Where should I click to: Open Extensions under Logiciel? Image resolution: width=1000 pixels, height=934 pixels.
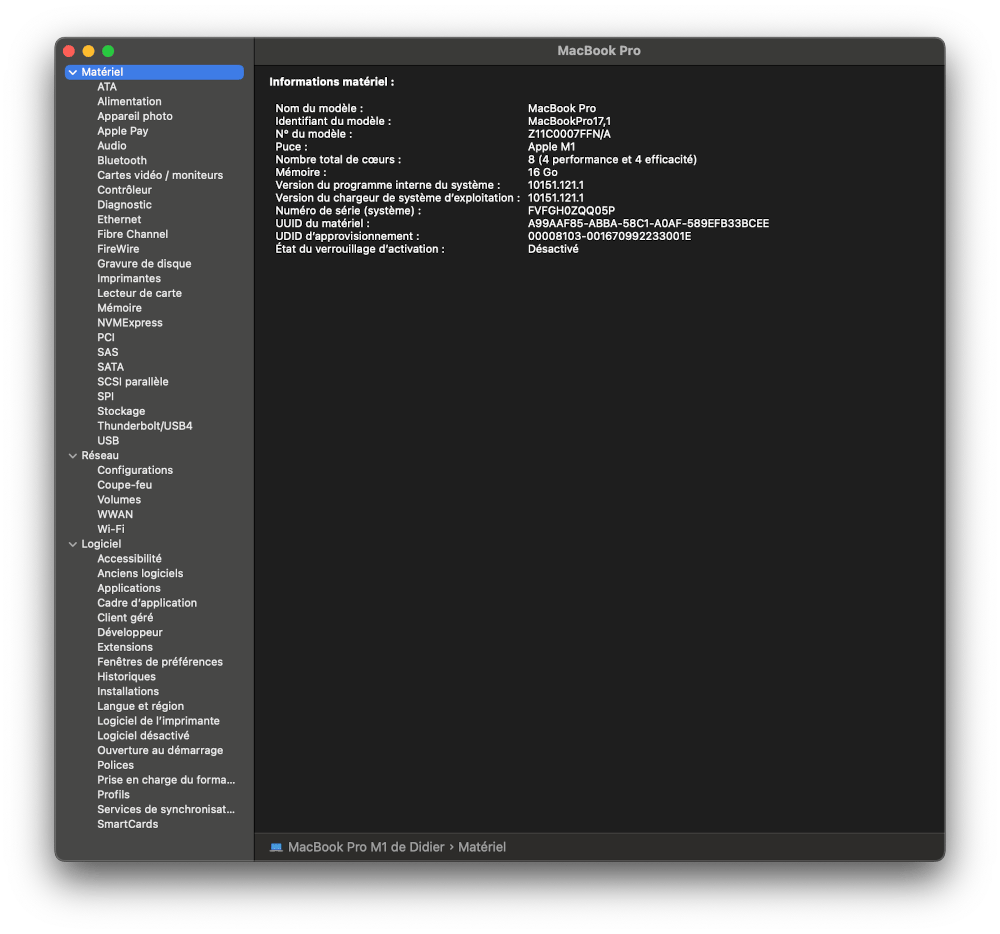click(125, 647)
